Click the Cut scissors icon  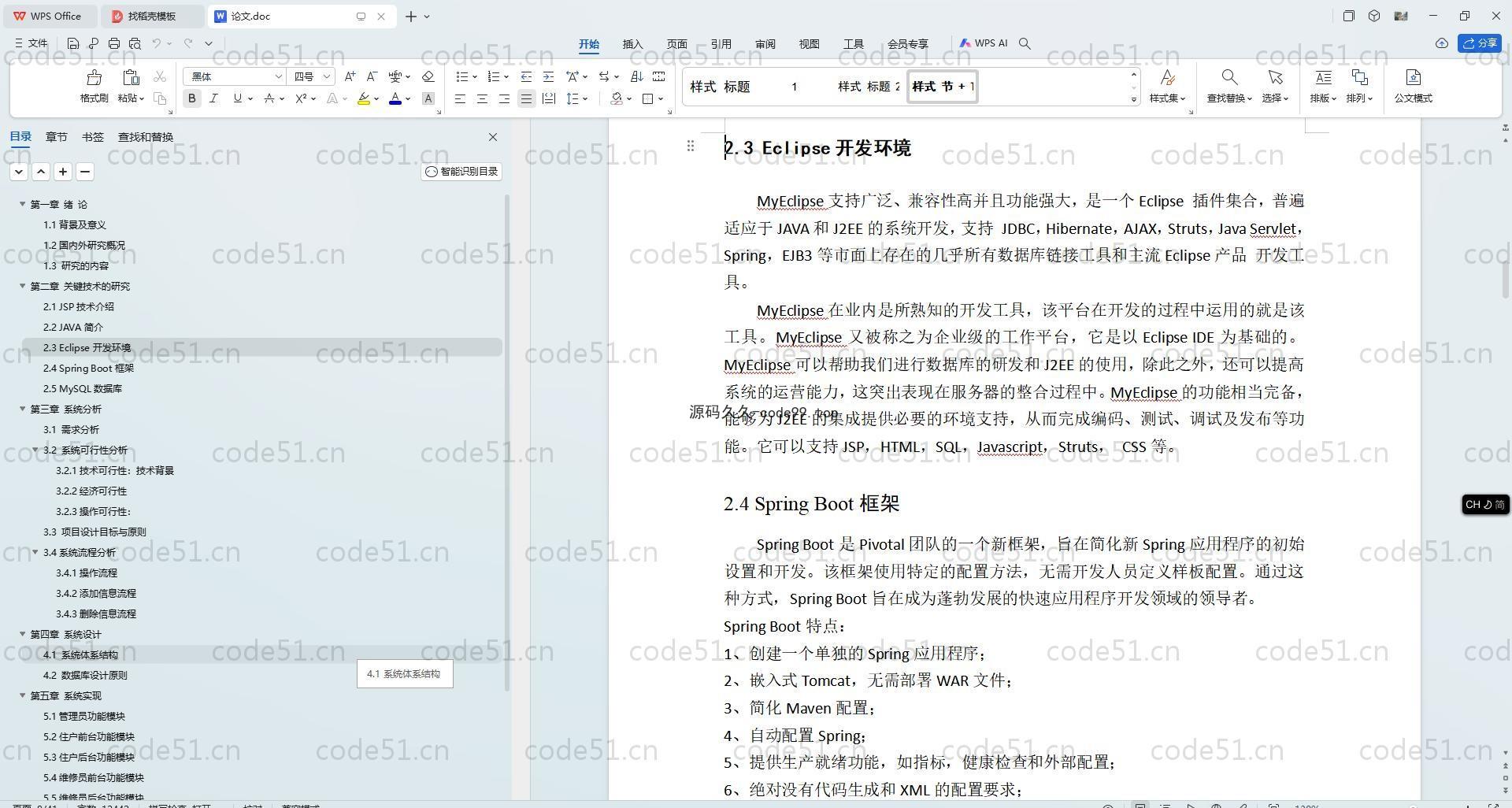tap(160, 76)
